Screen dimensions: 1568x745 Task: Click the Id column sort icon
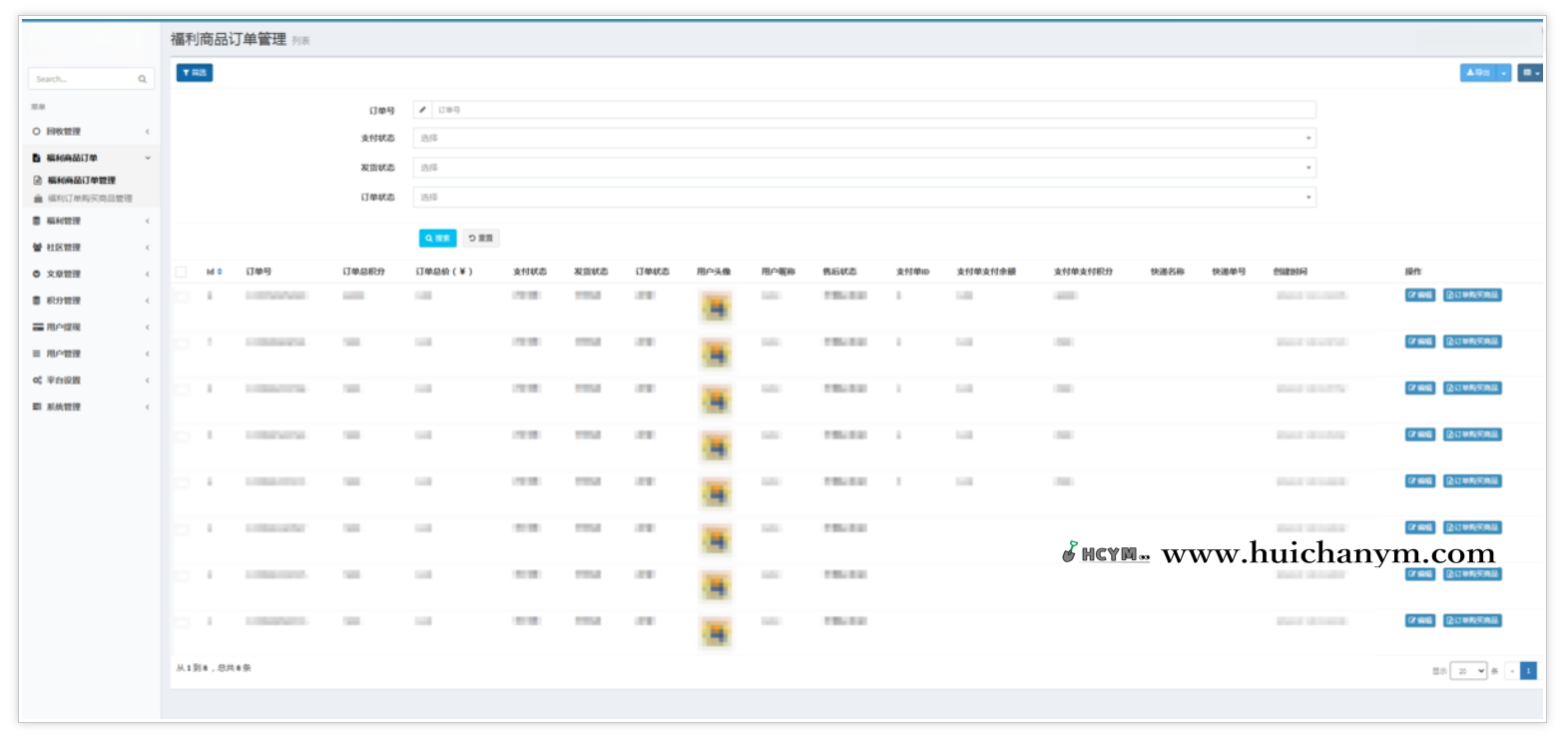coord(220,272)
